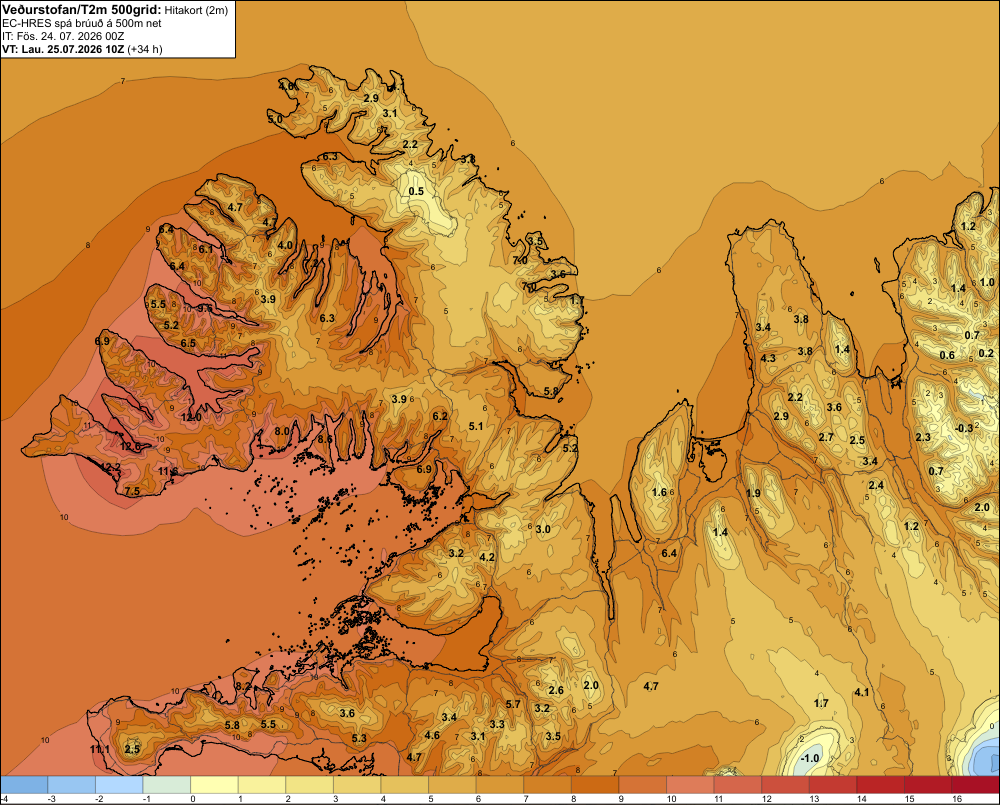Click the IT: Fös. 24.07.2026 00Z line
The image size is (1000, 805).
(x=63, y=36)
